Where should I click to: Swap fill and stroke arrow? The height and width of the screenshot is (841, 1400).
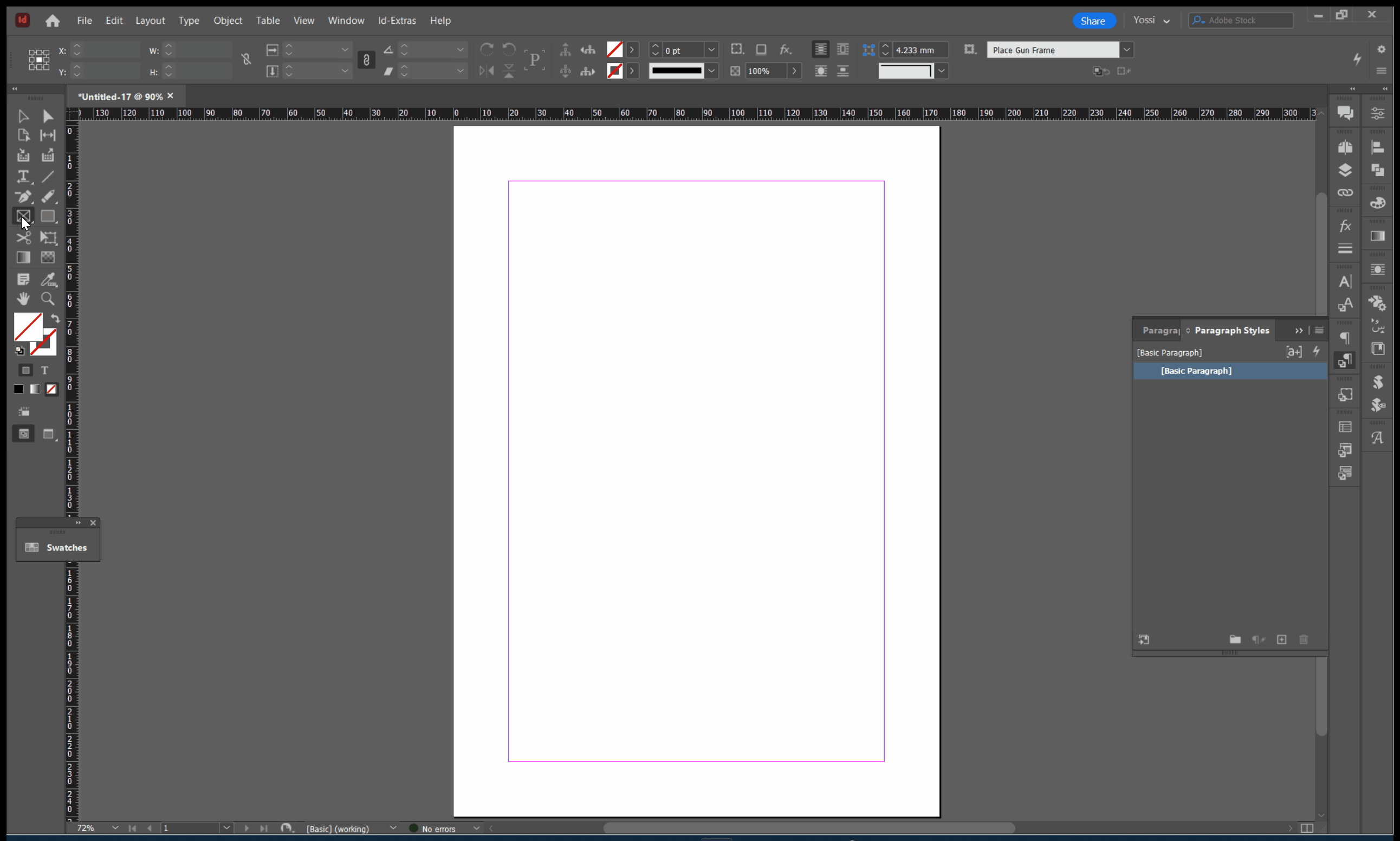pyautogui.click(x=55, y=319)
